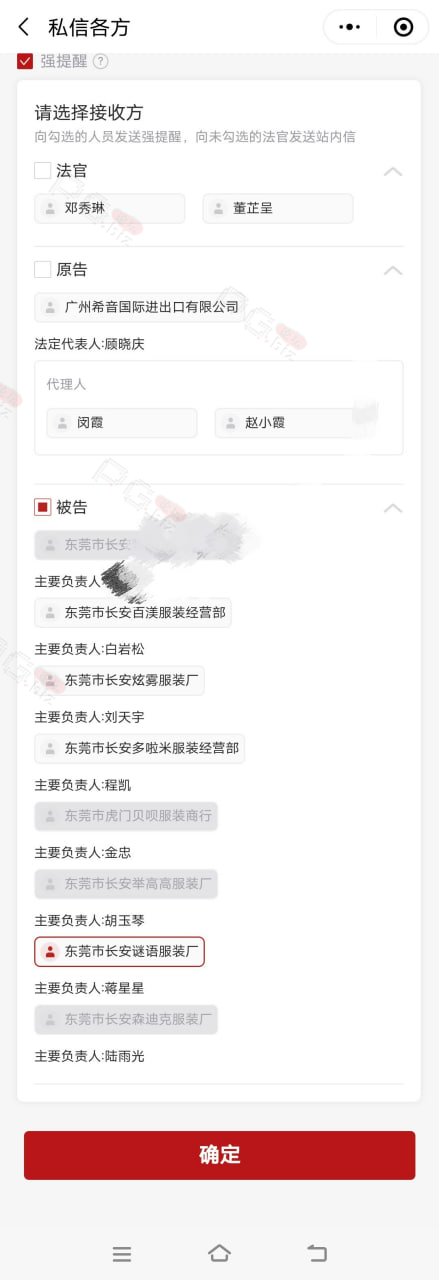Tap the mini-program close target icon
Viewport: 439px width, 1280px height.
(x=403, y=27)
